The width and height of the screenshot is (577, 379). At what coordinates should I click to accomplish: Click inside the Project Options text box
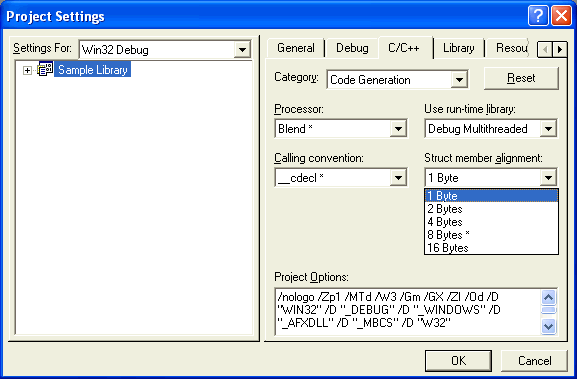click(408, 312)
